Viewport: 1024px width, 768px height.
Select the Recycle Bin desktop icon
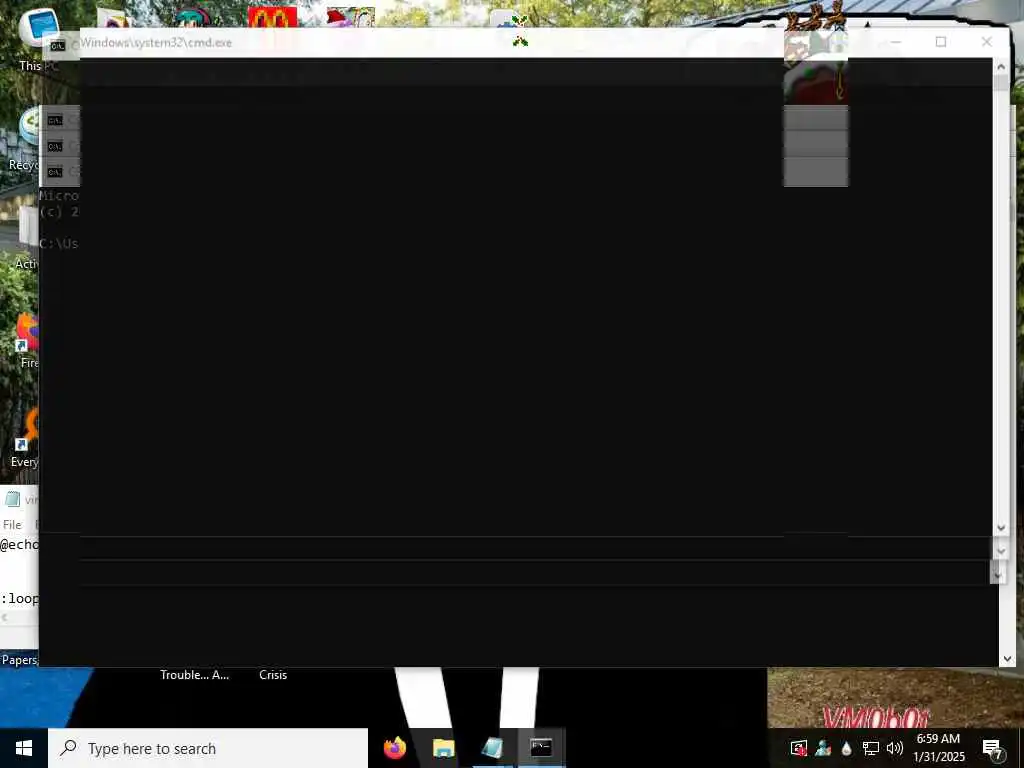tap(26, 140)
